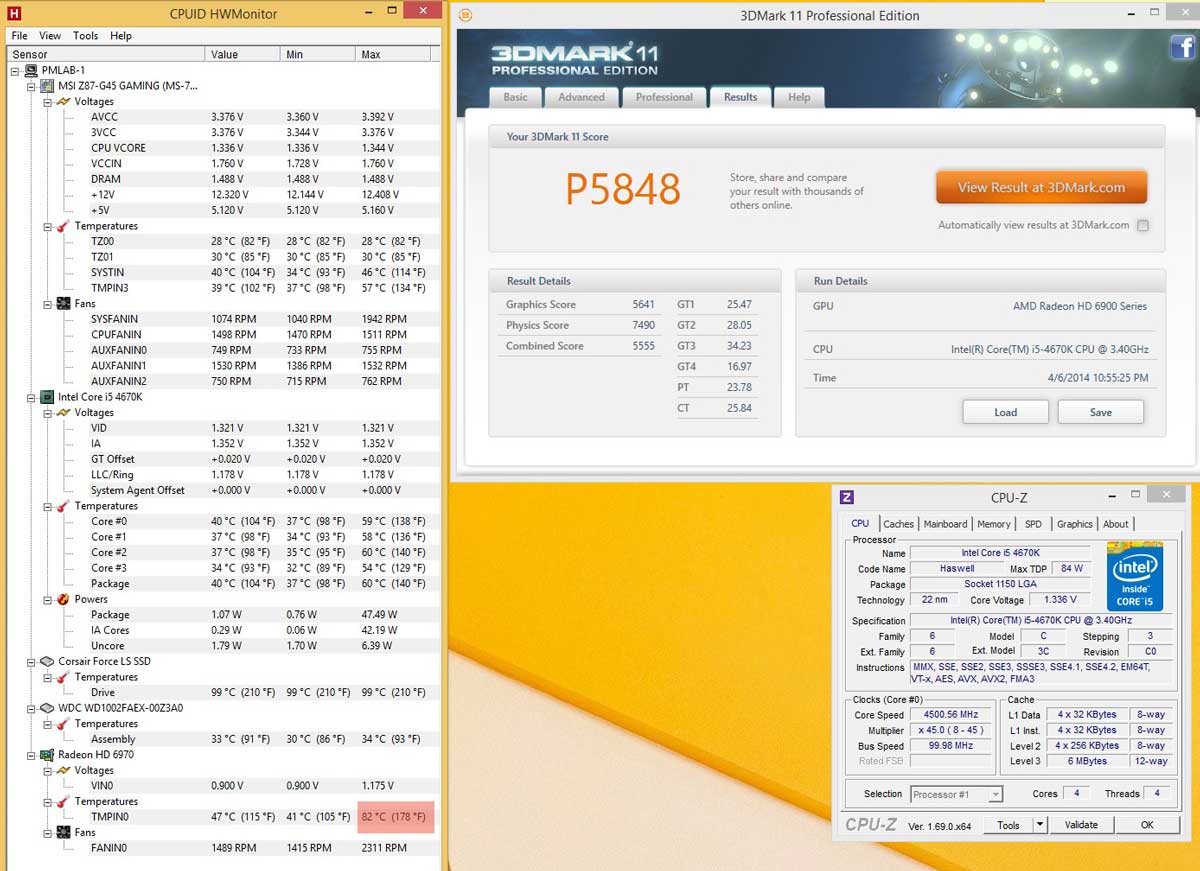Click the CPU-Z purple Z title icon
Image resolution: width=1200 pixels, height=871 pixels.
point(846,497)
